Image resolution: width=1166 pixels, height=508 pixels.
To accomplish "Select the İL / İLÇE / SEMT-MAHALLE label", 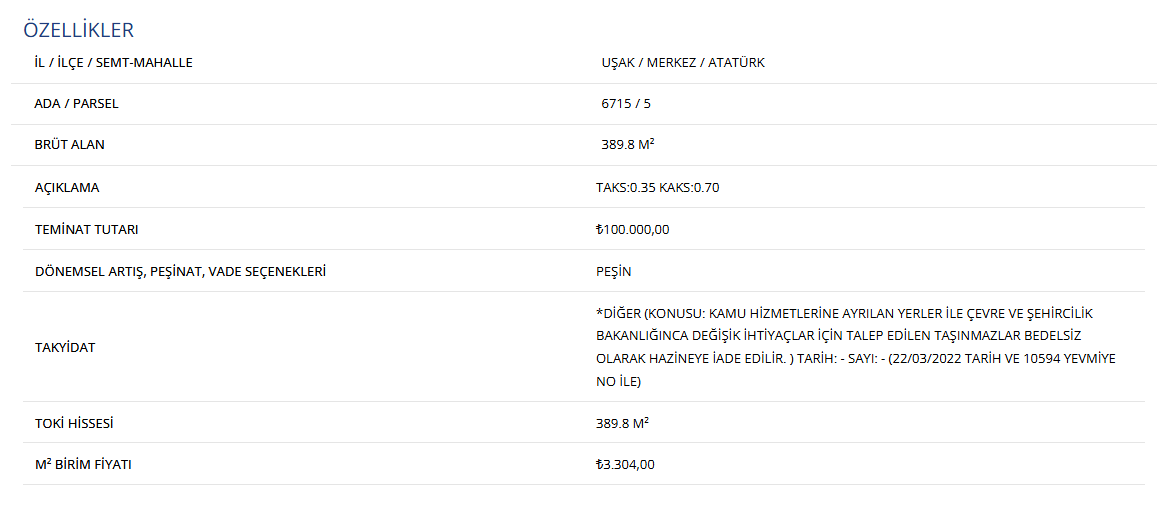I will coord(114,63).
